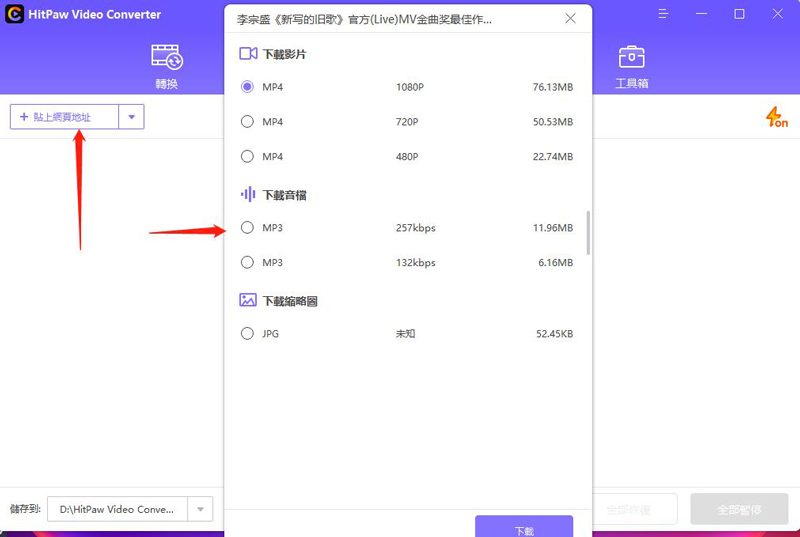Minimize the HitPaw window
This screenshot has height=537, width=800.
[702, 14]
